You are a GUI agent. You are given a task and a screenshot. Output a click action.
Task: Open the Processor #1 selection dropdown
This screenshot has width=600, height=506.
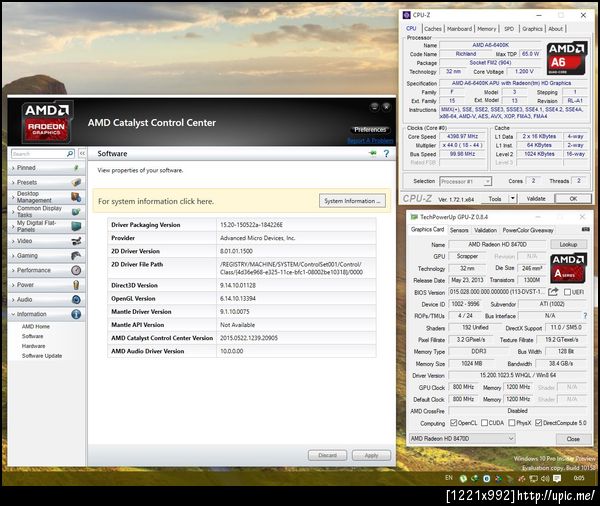click(465, 181)
